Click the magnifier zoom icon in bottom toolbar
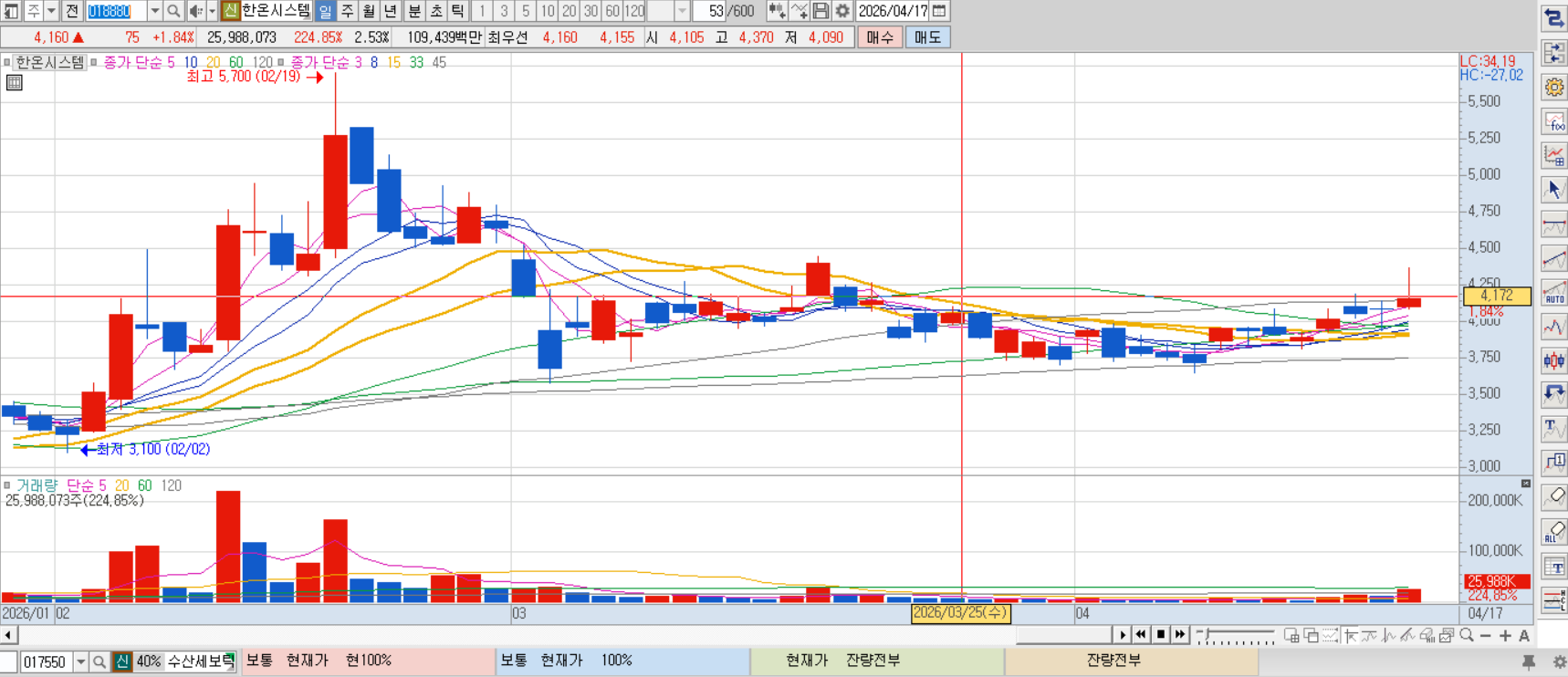 (1467, 635)
